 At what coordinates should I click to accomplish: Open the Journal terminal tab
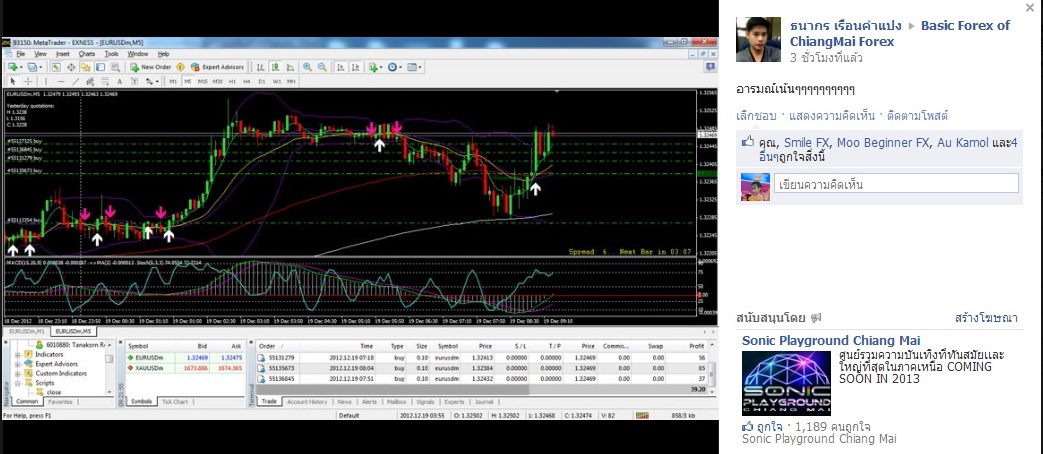coord(484,401)
